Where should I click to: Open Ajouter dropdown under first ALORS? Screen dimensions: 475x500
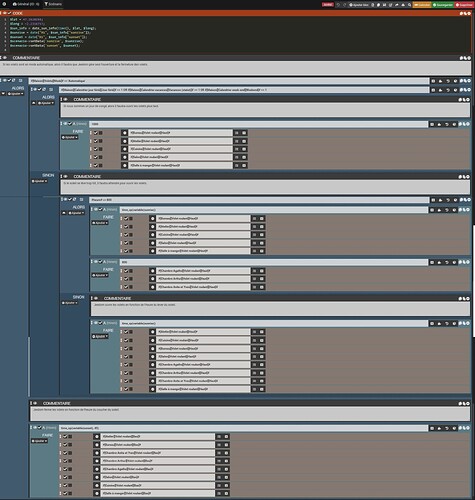(16, 94)
